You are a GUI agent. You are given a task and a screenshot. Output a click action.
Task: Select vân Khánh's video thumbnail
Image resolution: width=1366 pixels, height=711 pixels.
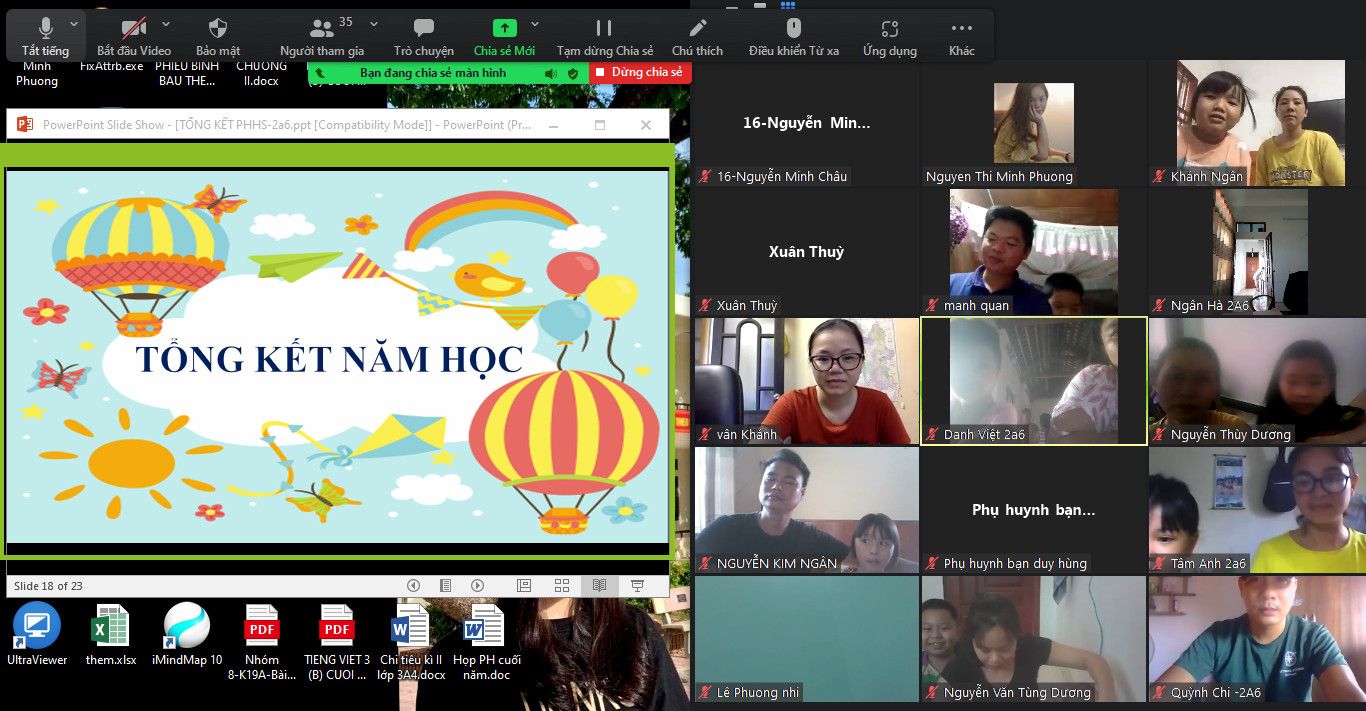(x=806, y=381)
